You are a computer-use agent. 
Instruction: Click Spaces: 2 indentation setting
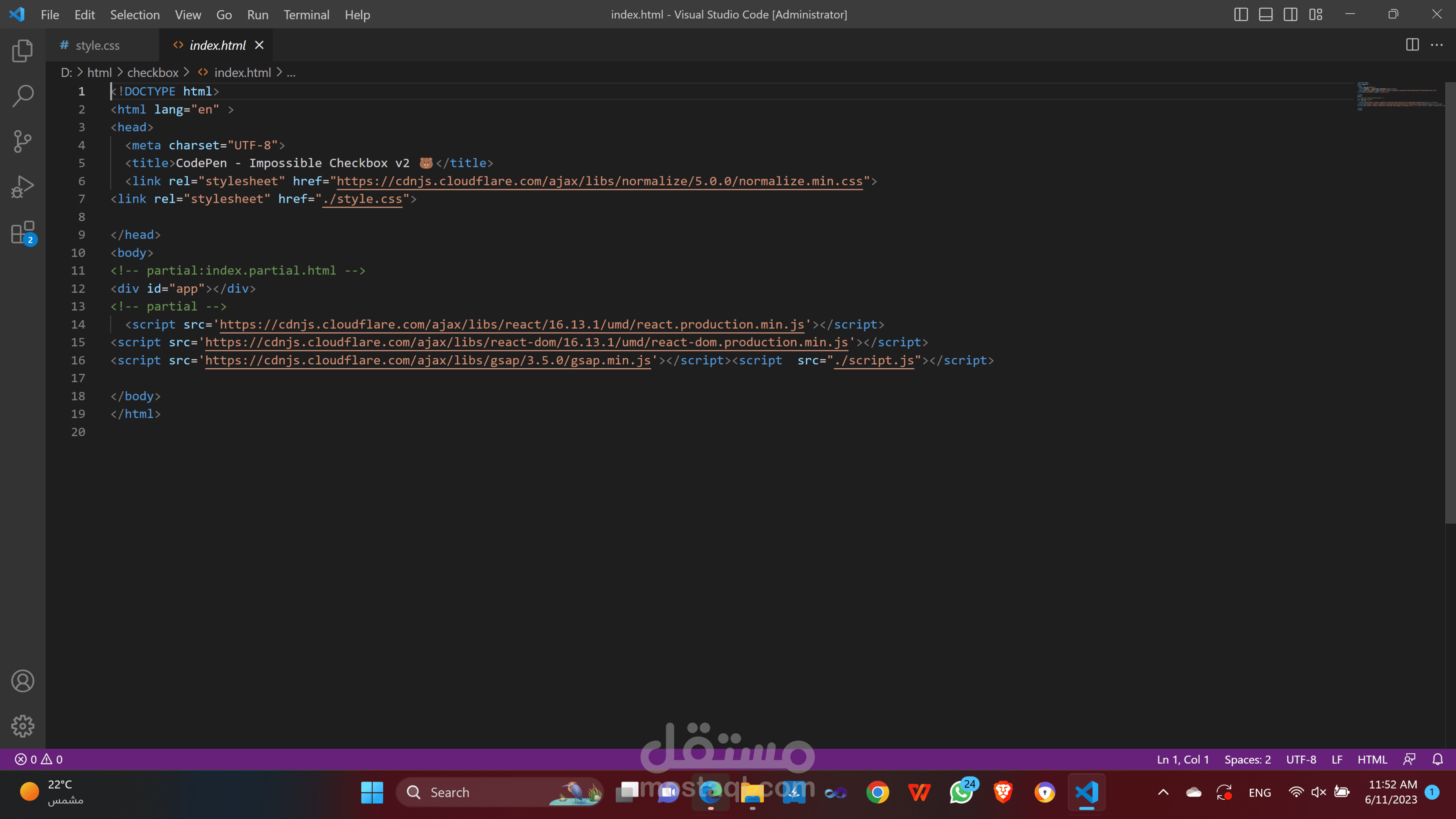pos(1247,759)
